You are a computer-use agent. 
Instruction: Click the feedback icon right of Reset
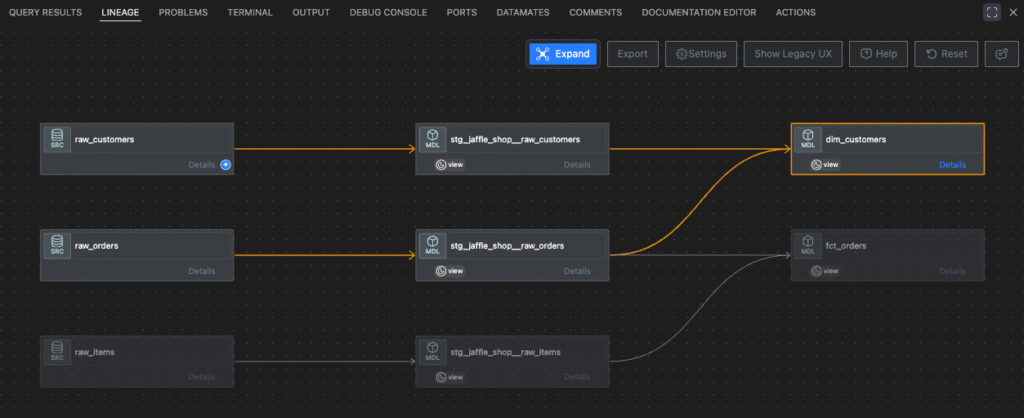pos(1001,54)
